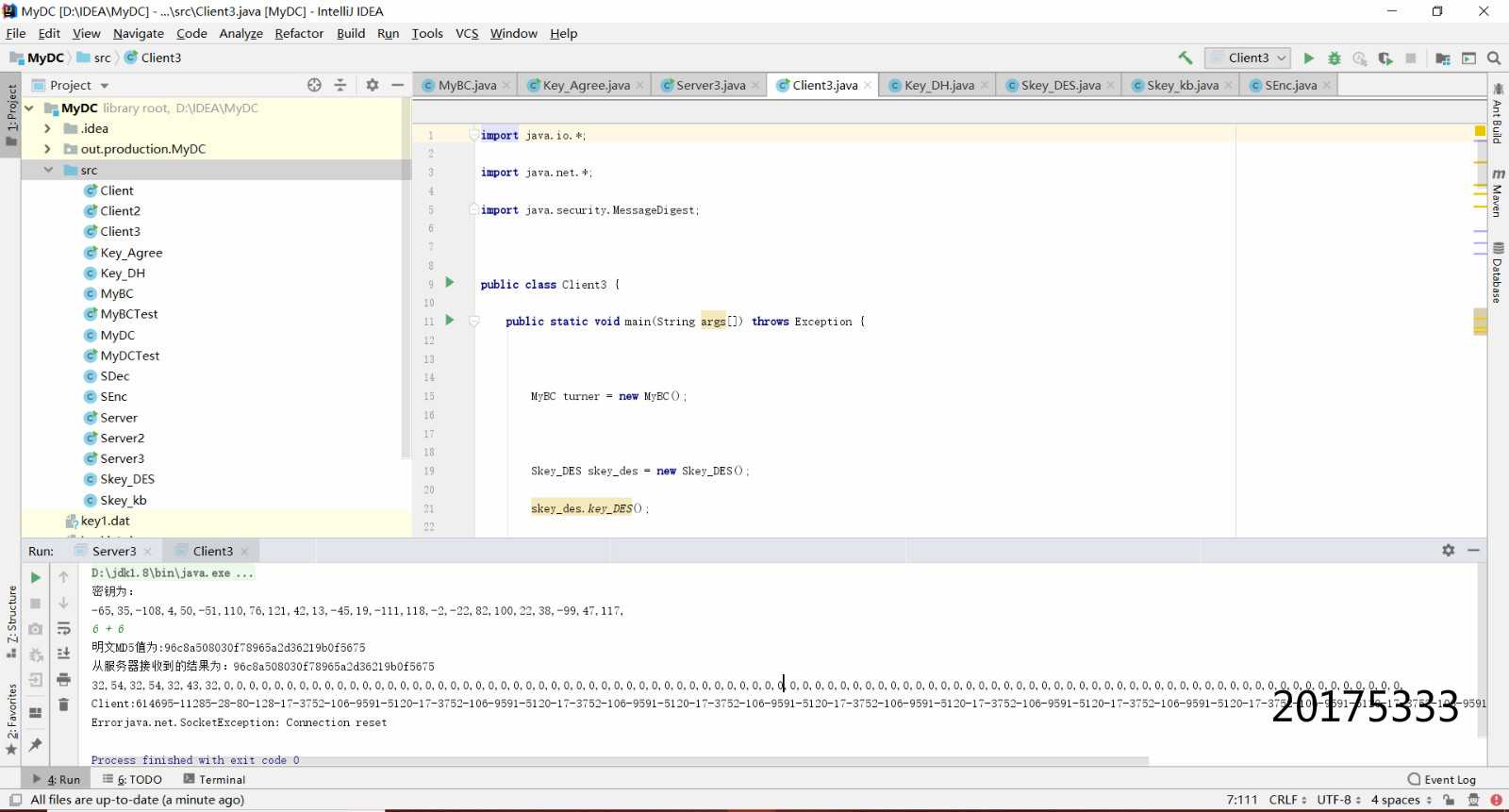Switch to Server3.java editor tab
The width and height of the screenshot is (1509, 812).
[711, 85]
